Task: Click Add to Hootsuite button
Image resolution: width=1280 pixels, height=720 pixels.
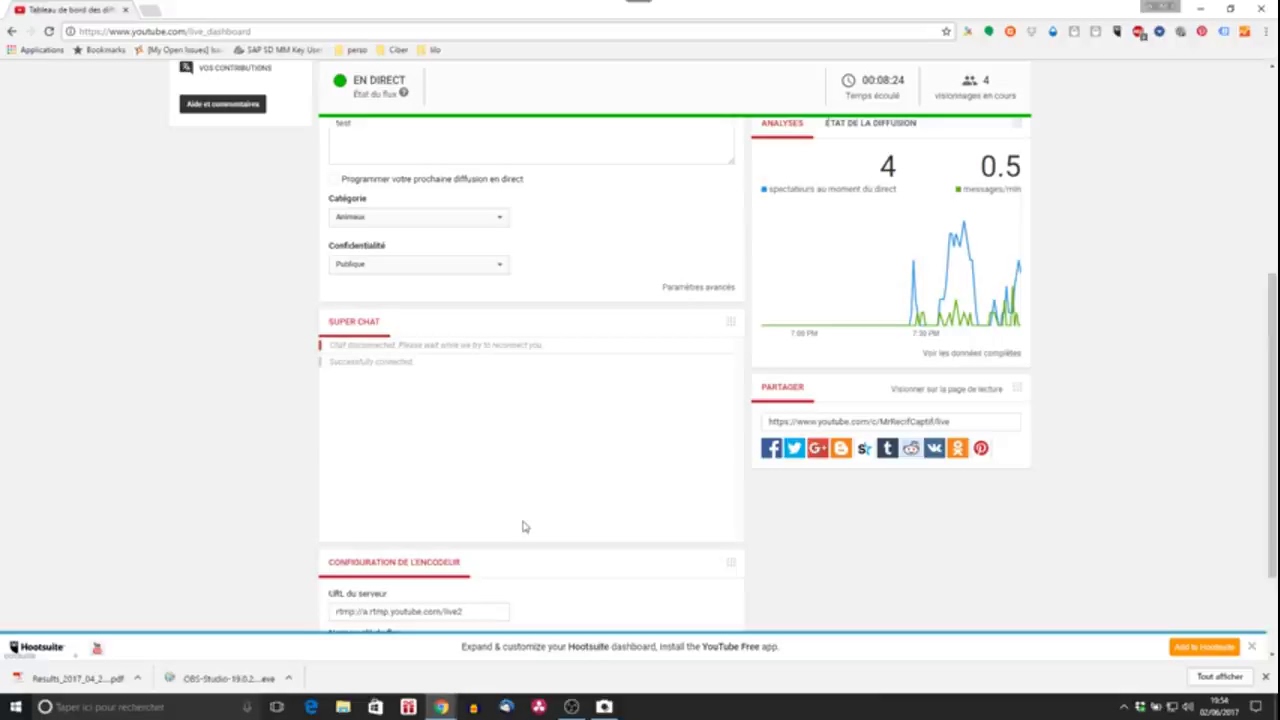Action: click(1204, 647)
